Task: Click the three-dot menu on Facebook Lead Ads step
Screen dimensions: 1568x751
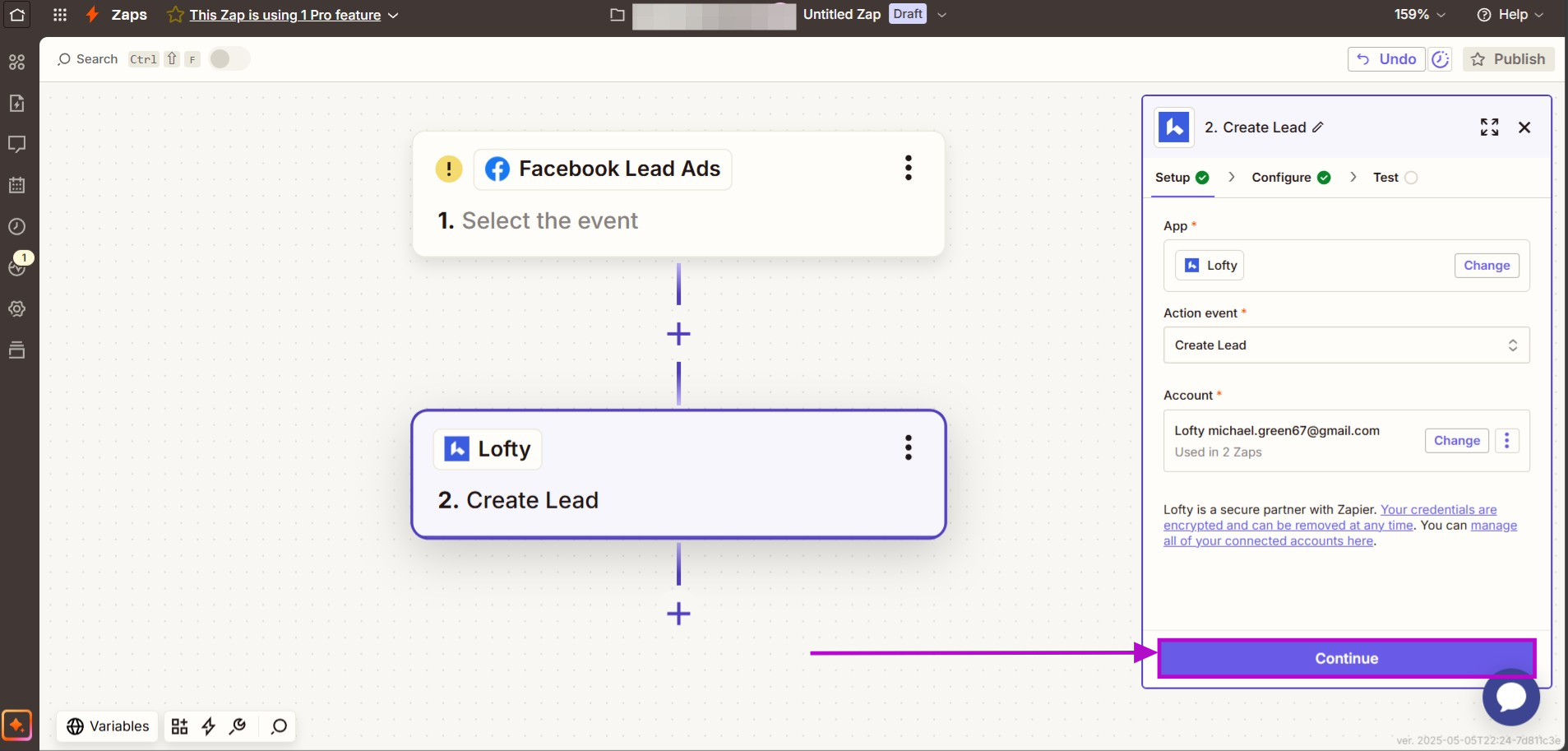Action: tap(908, 168)
